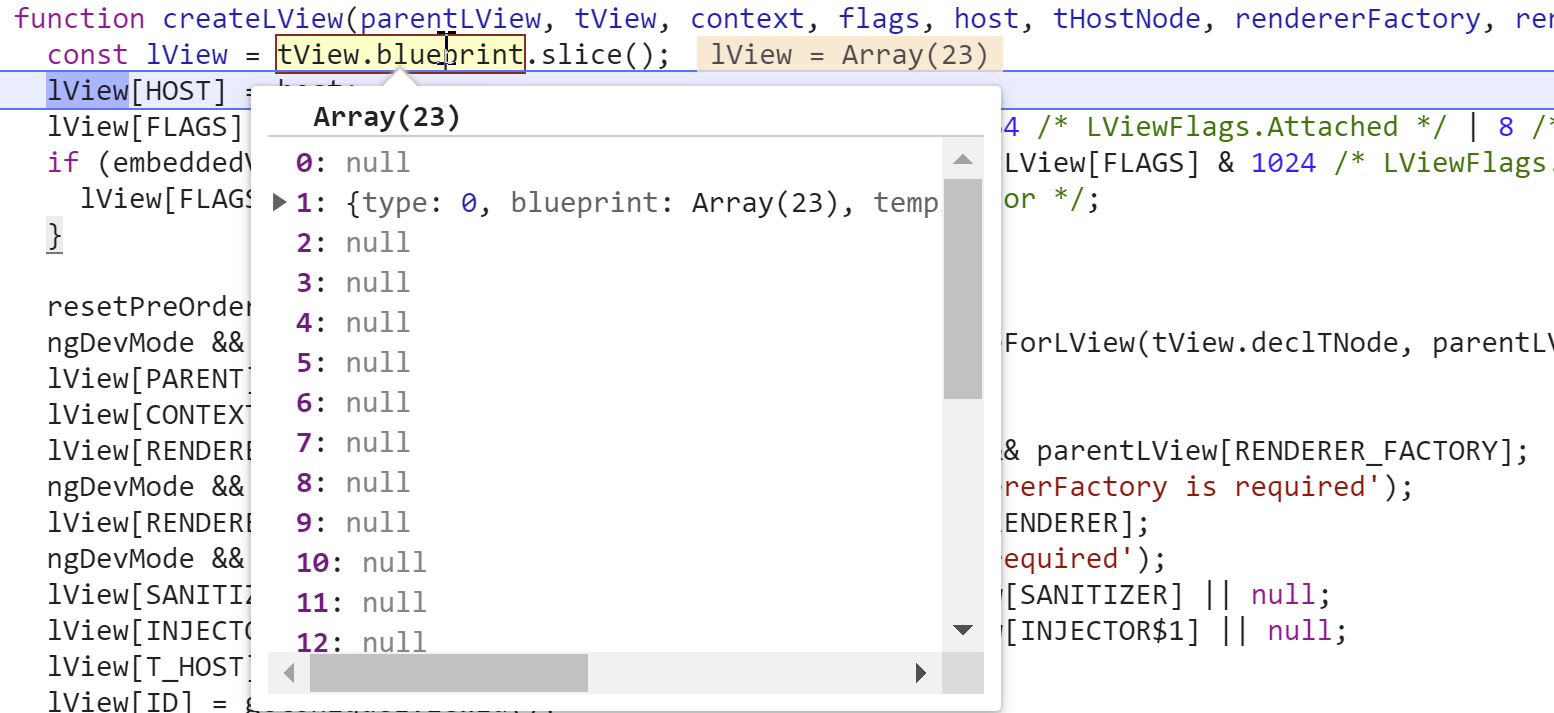Click 'slice()' method call
Screen dimensions: 1554x713
click(x=595, y=55)
